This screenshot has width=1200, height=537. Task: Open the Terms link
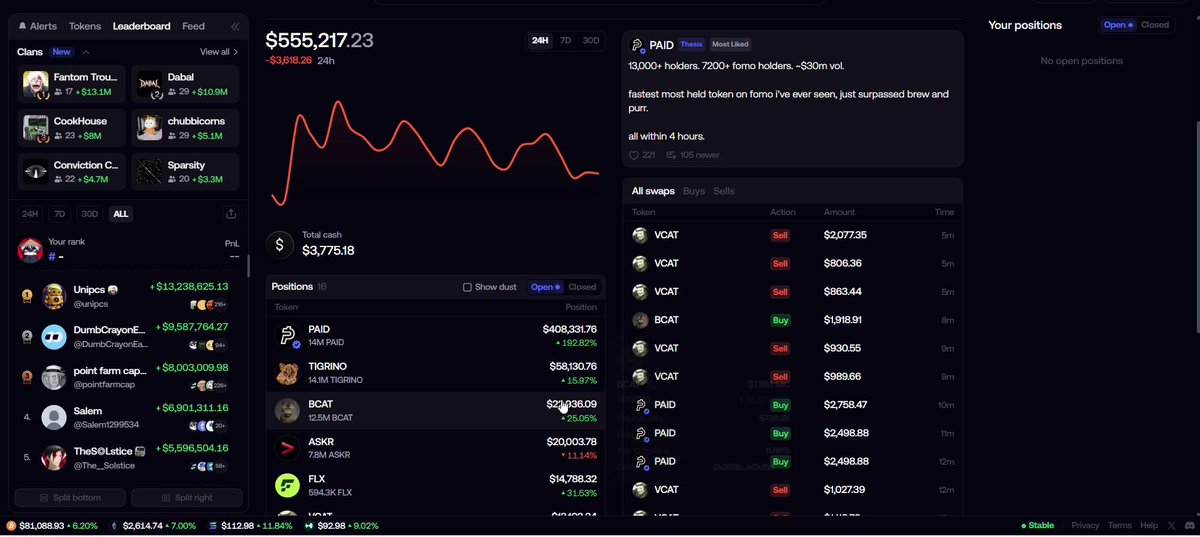point(1119,526)
